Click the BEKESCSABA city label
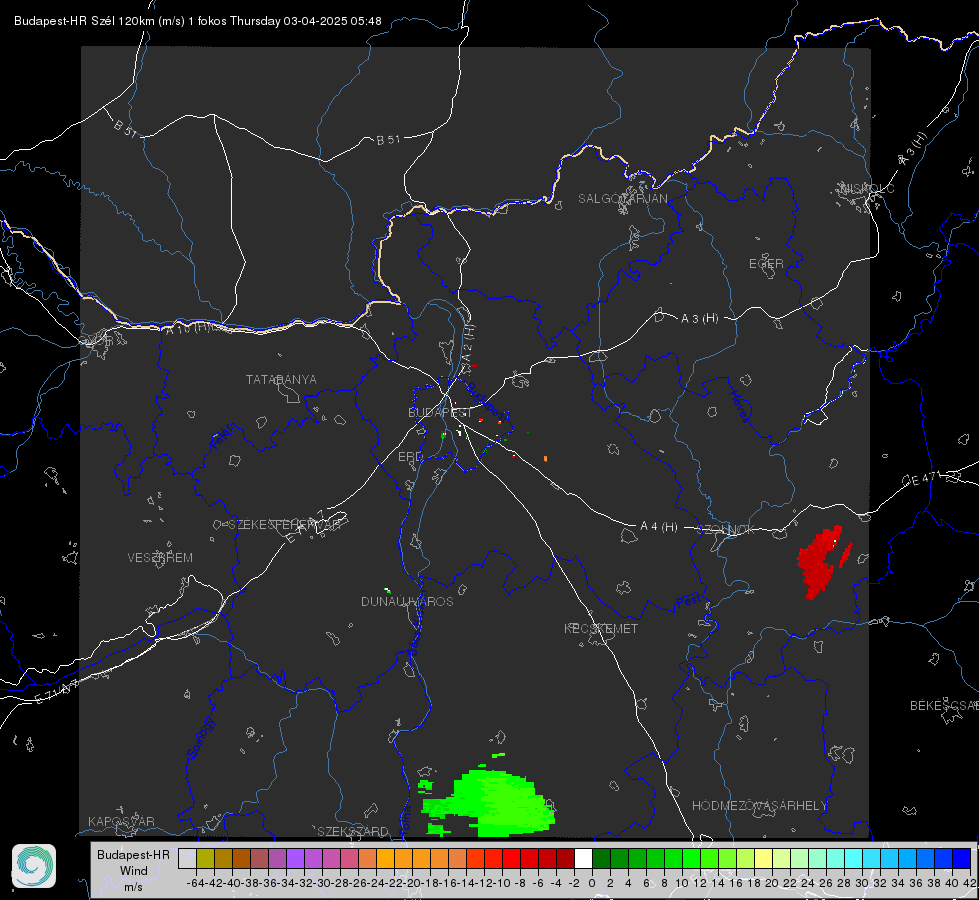 pos(944,706)
